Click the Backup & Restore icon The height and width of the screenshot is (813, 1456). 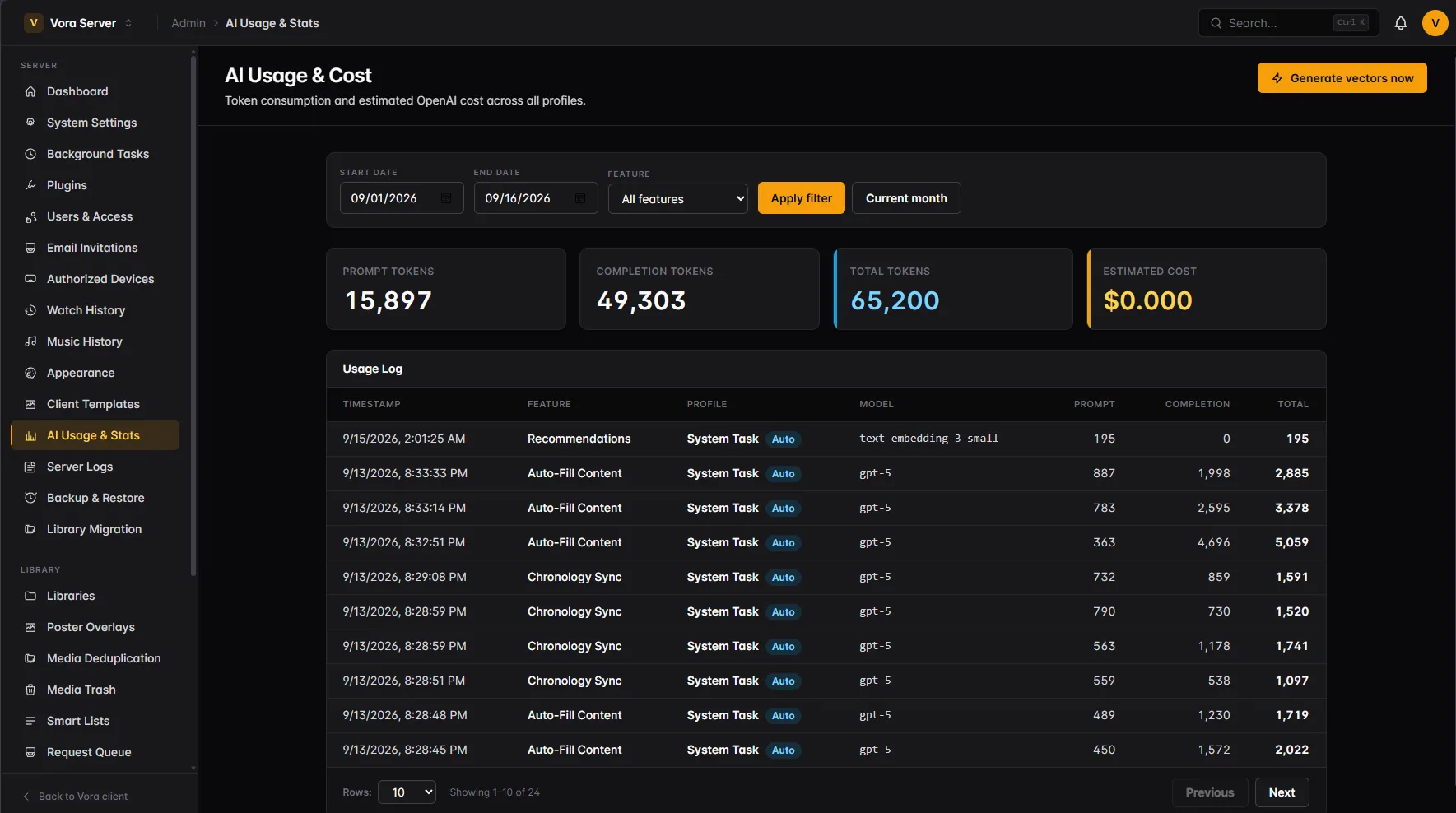(30, 498)
